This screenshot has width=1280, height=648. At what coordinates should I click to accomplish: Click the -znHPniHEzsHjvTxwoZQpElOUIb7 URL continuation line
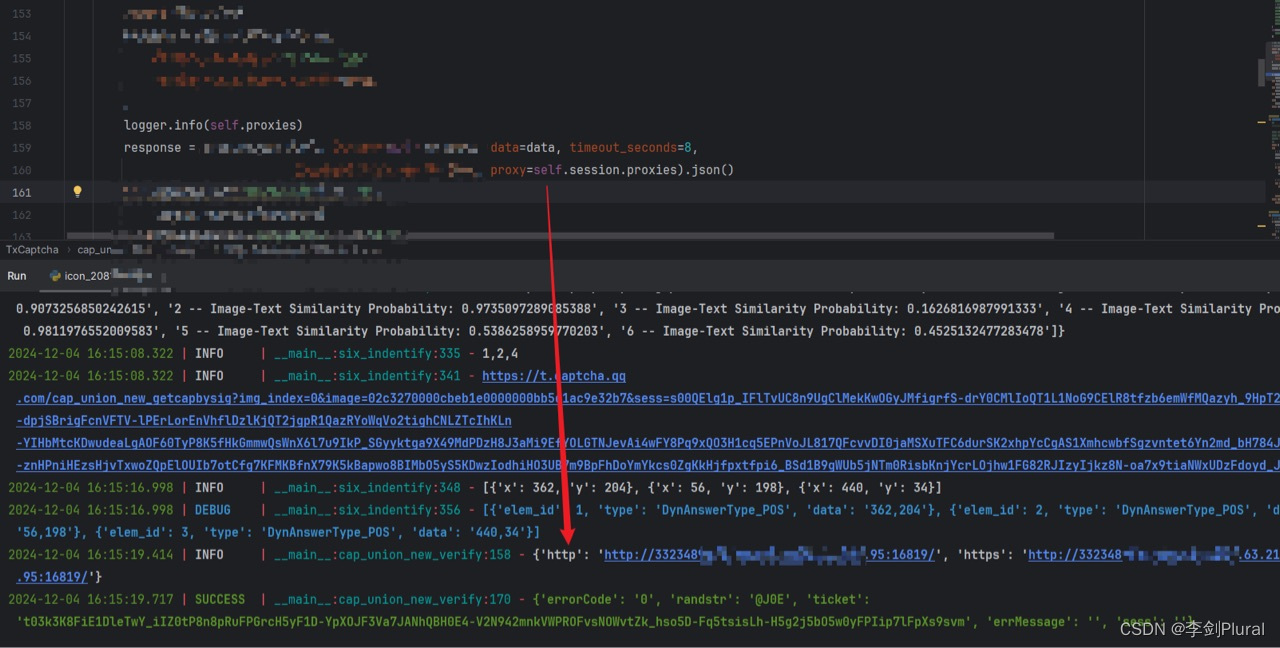point(648,465)
